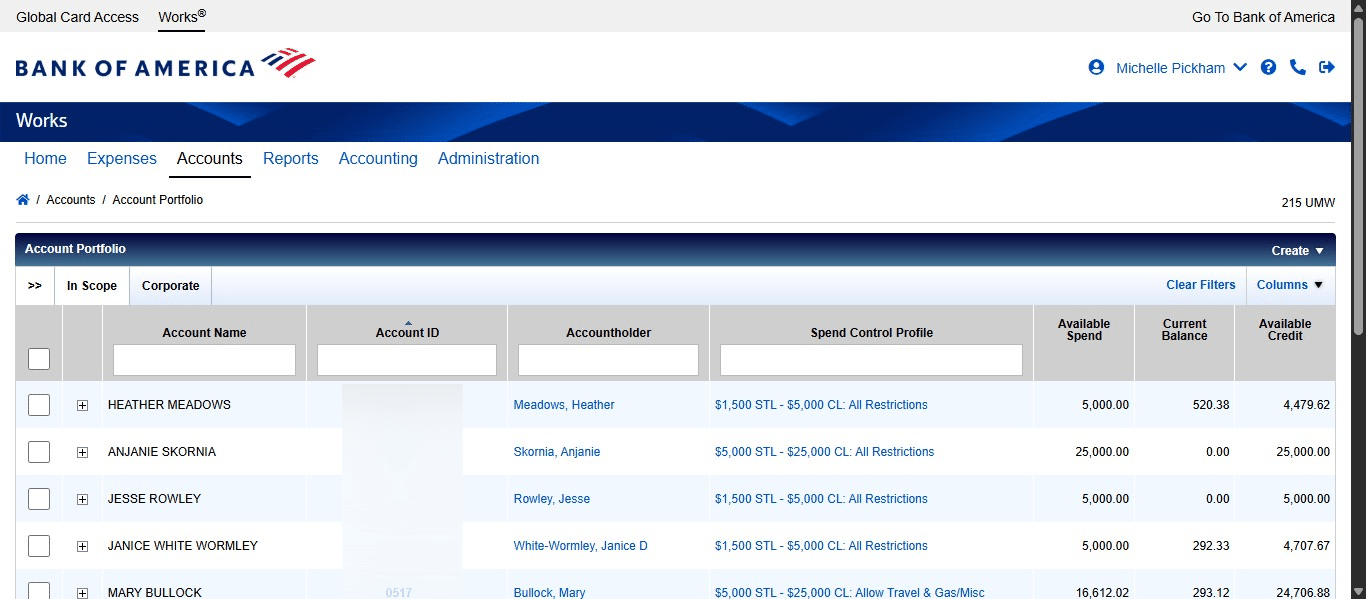Check the box for Mary Bullock
The height and width of the screenshot is (599, 1366).
(x=39, y=591)
